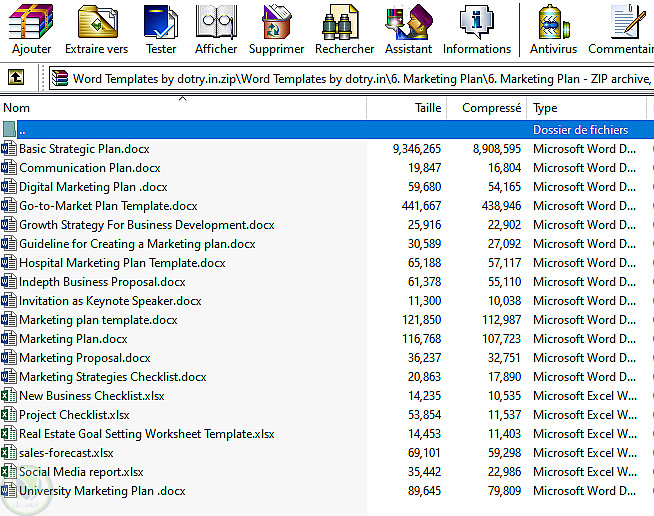Image resolution: width=654 pixels, height=516 pixels.
Task: Click size value 89,645
Action: tap(424, 491)
